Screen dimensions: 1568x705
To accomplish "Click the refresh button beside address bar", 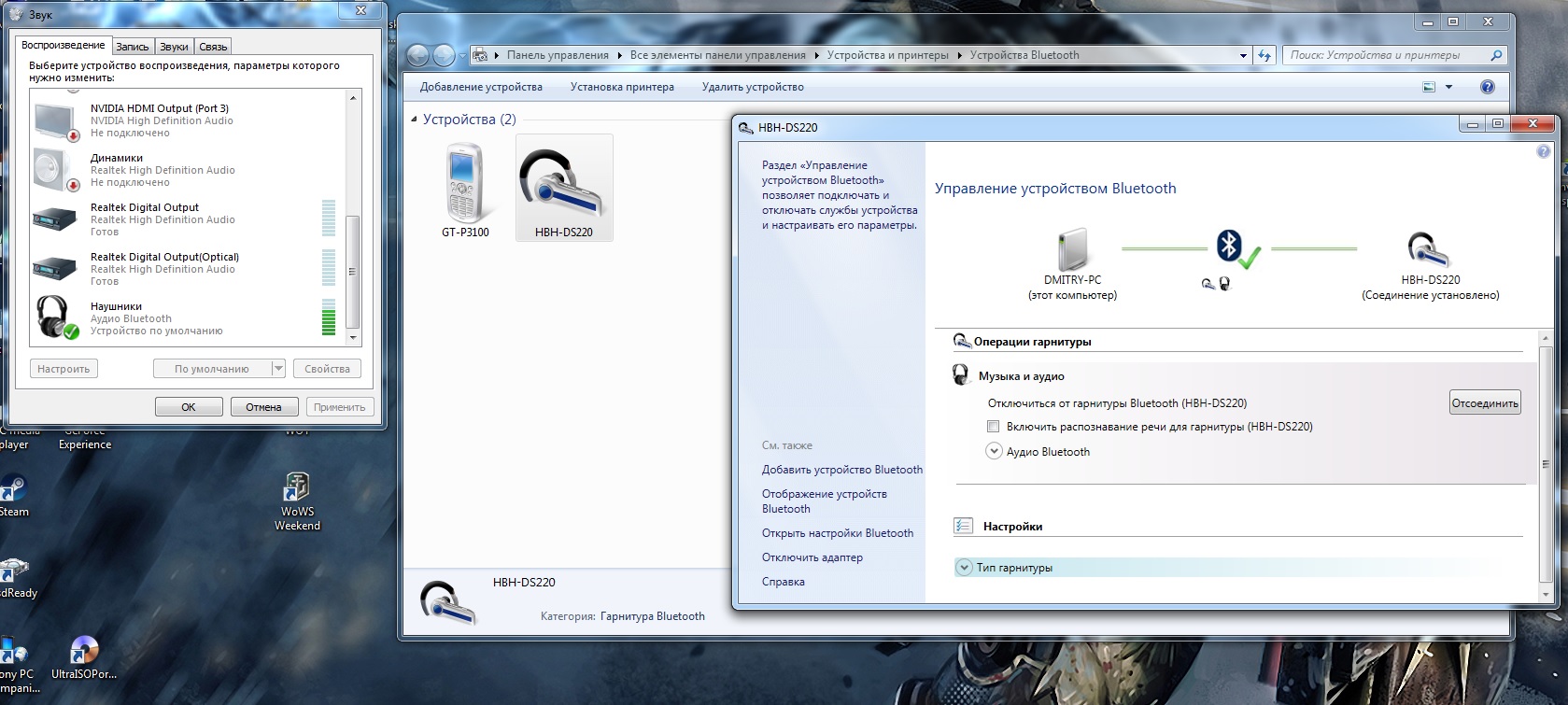I will (x=1264, y=55).
